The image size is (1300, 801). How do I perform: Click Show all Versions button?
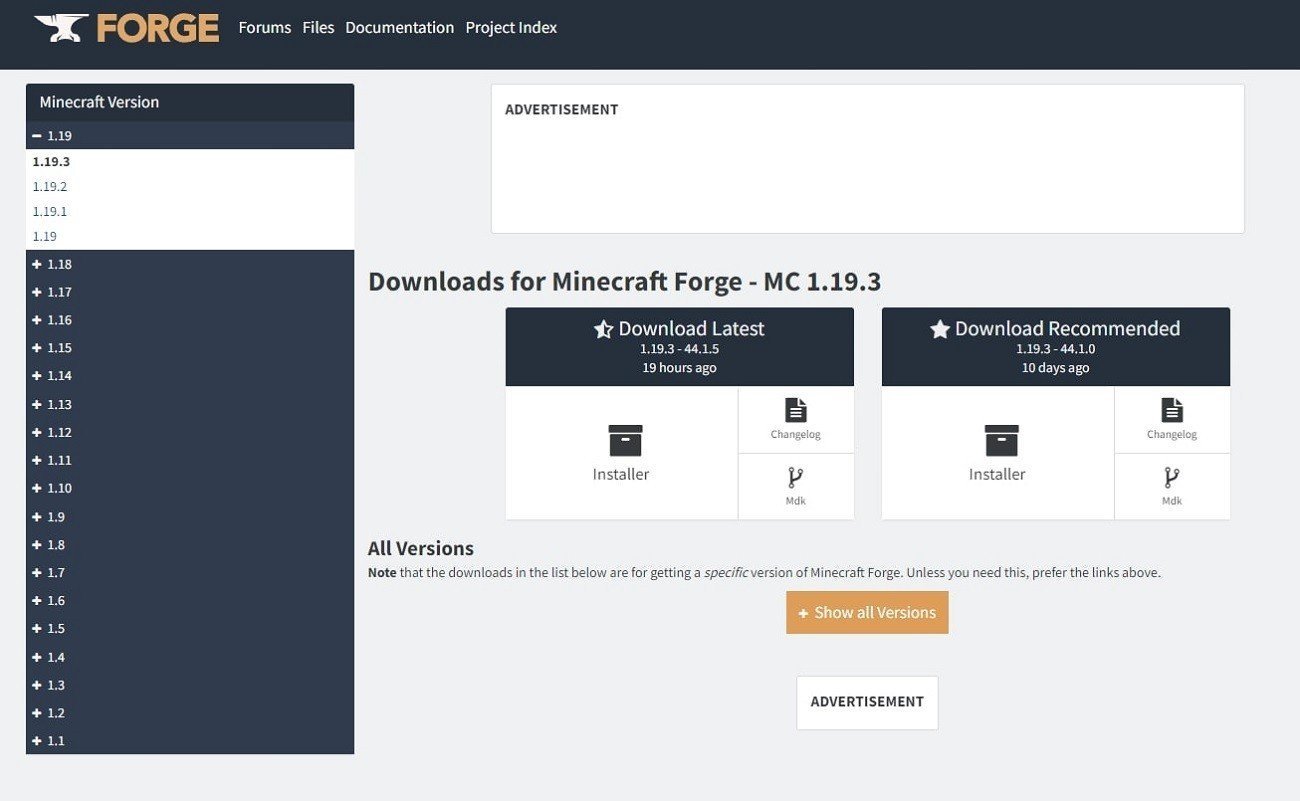867,613
